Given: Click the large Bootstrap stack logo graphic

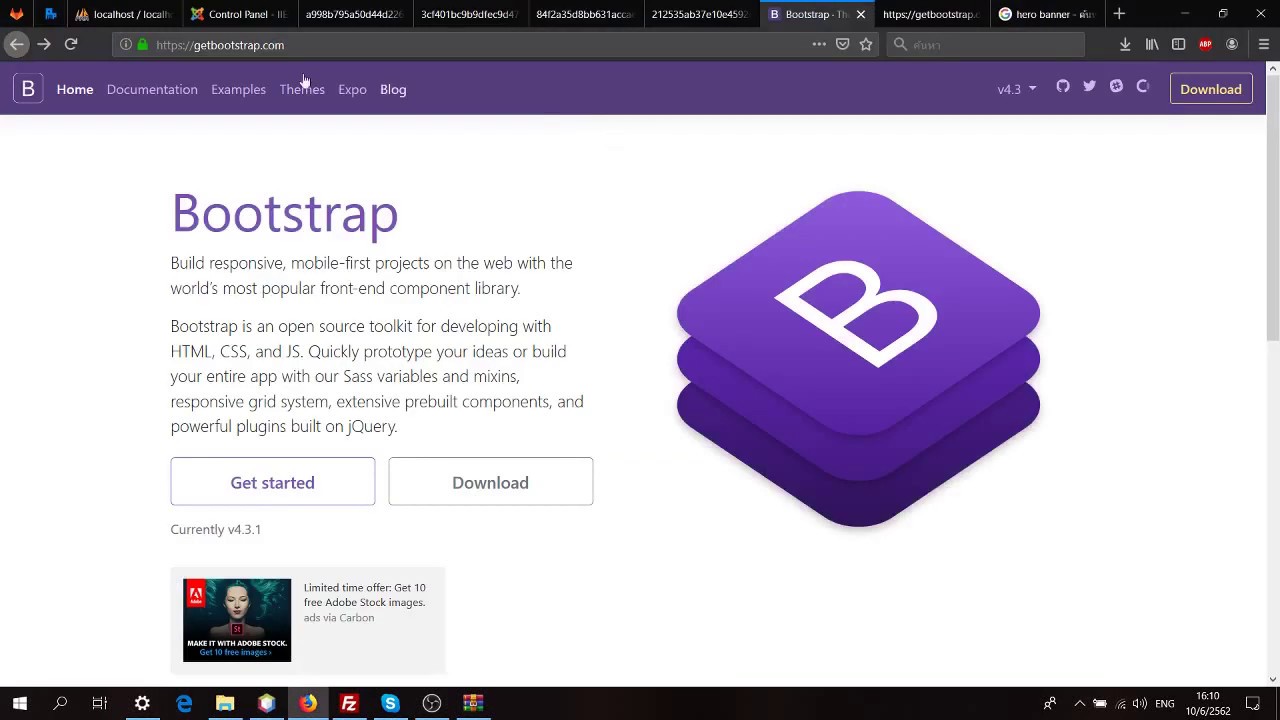Looking at the screenshot, I should [858, 358].
